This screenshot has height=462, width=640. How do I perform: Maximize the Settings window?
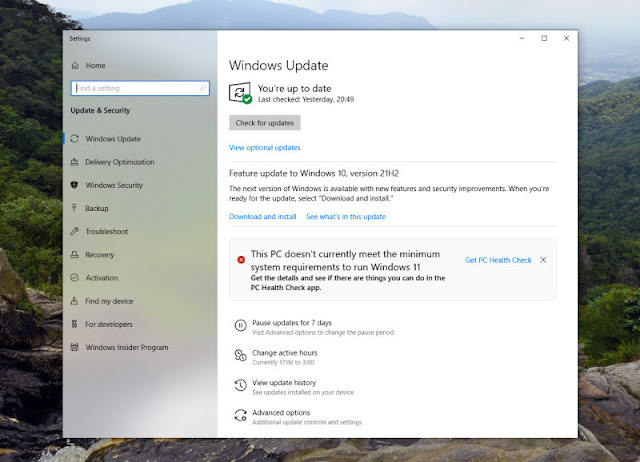(x=544, y=38)
